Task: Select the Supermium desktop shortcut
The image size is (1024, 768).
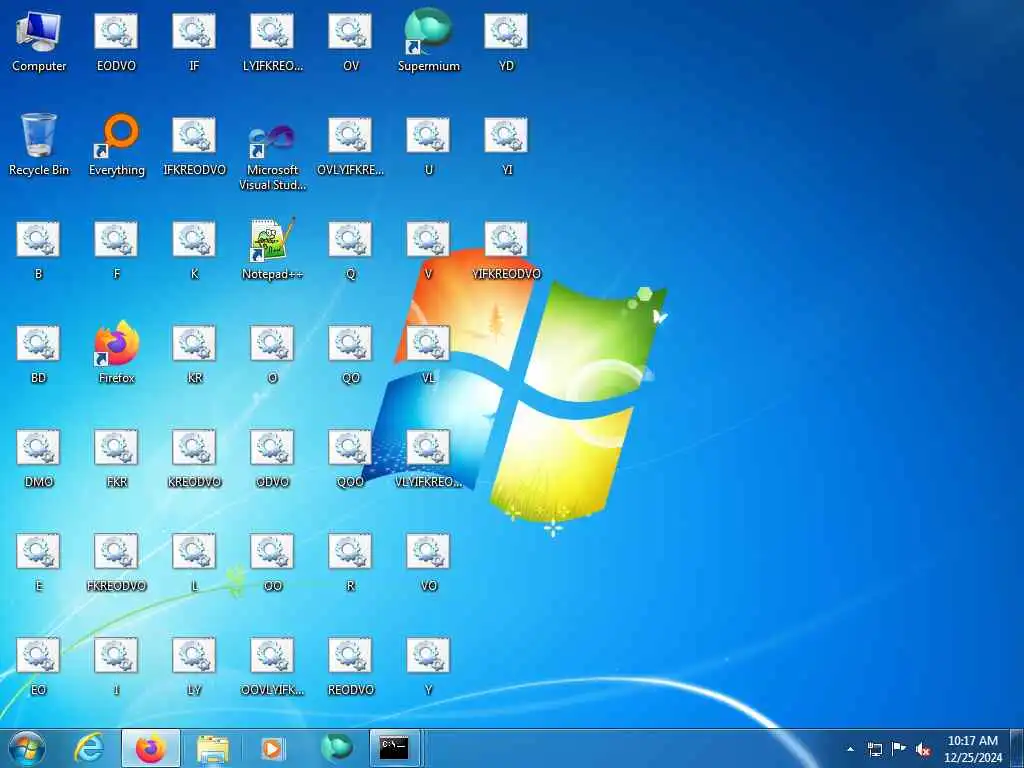Action: (x=428, y=41)
